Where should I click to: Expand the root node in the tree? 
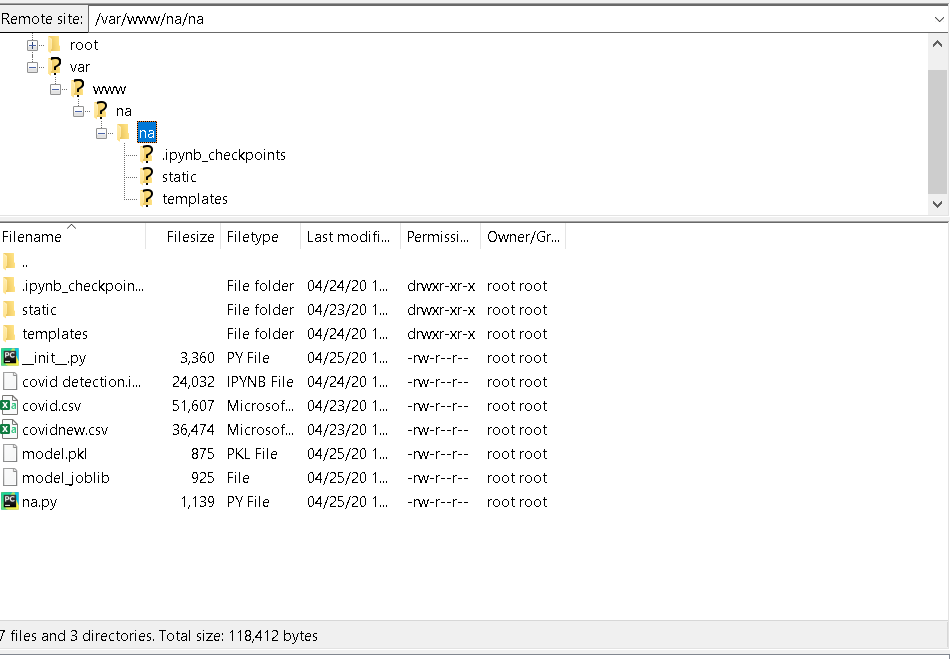pos(33,44)
